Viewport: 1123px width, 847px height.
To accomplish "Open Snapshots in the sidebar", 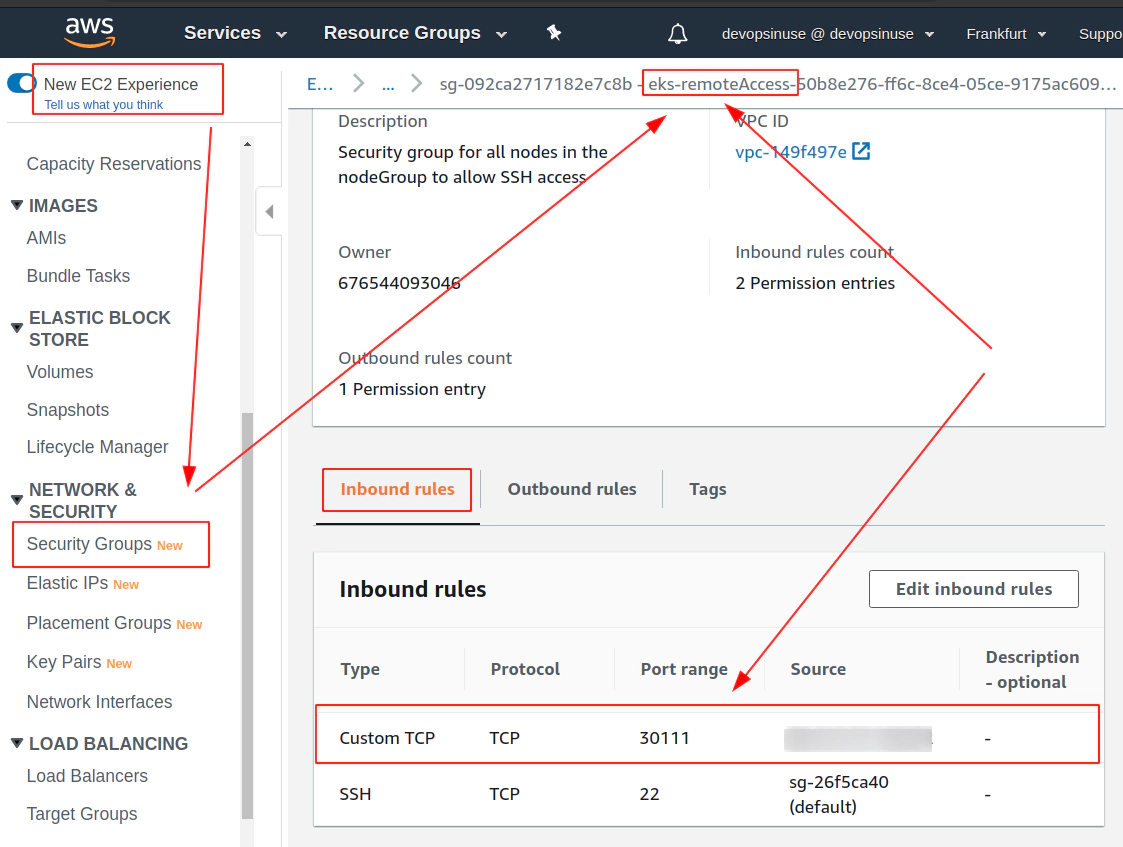I will (x=68, y=410).
